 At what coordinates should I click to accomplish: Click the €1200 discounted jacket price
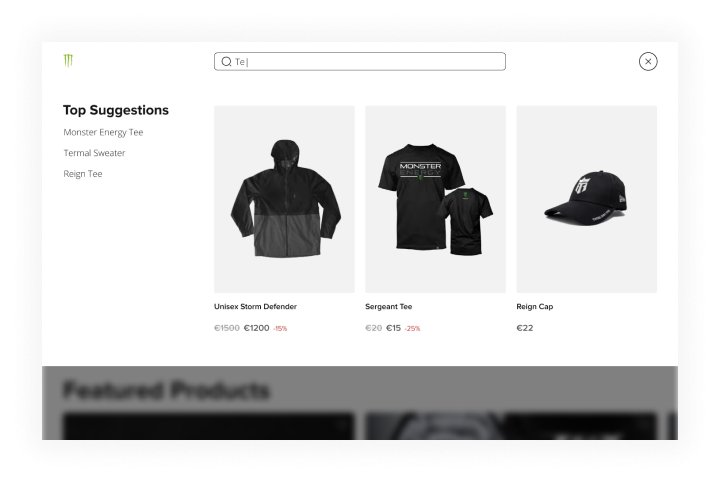pyautogui.click(x=256, y=328)
